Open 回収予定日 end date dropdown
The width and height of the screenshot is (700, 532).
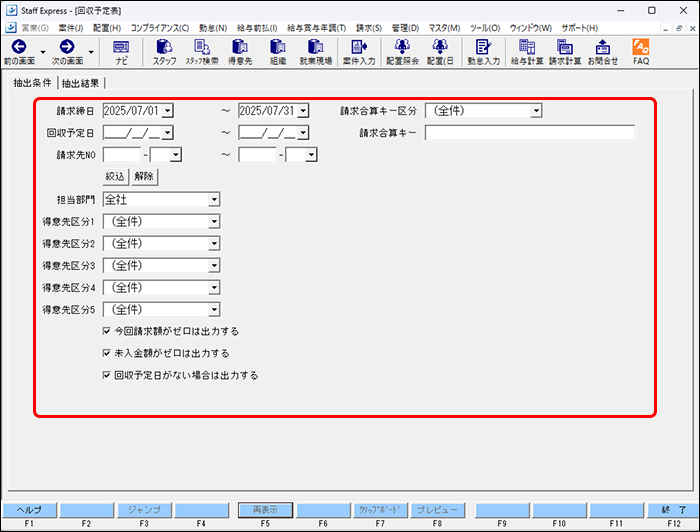coord(303,133)
